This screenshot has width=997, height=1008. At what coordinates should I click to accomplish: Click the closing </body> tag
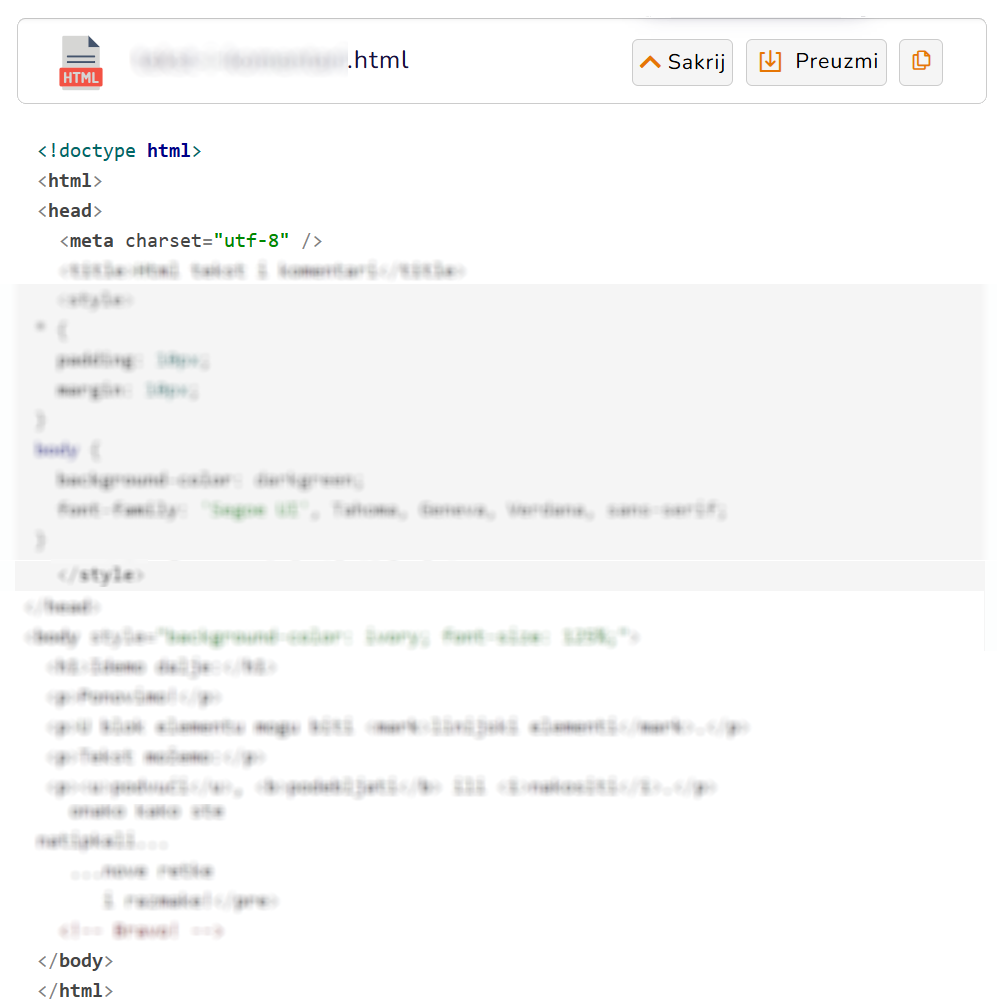[x=75, y=960]
